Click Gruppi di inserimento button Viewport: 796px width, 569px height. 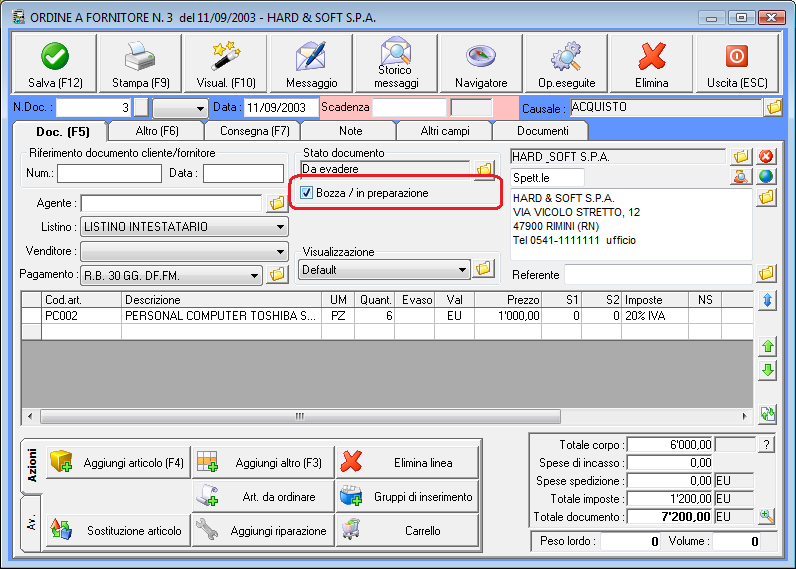408,496
